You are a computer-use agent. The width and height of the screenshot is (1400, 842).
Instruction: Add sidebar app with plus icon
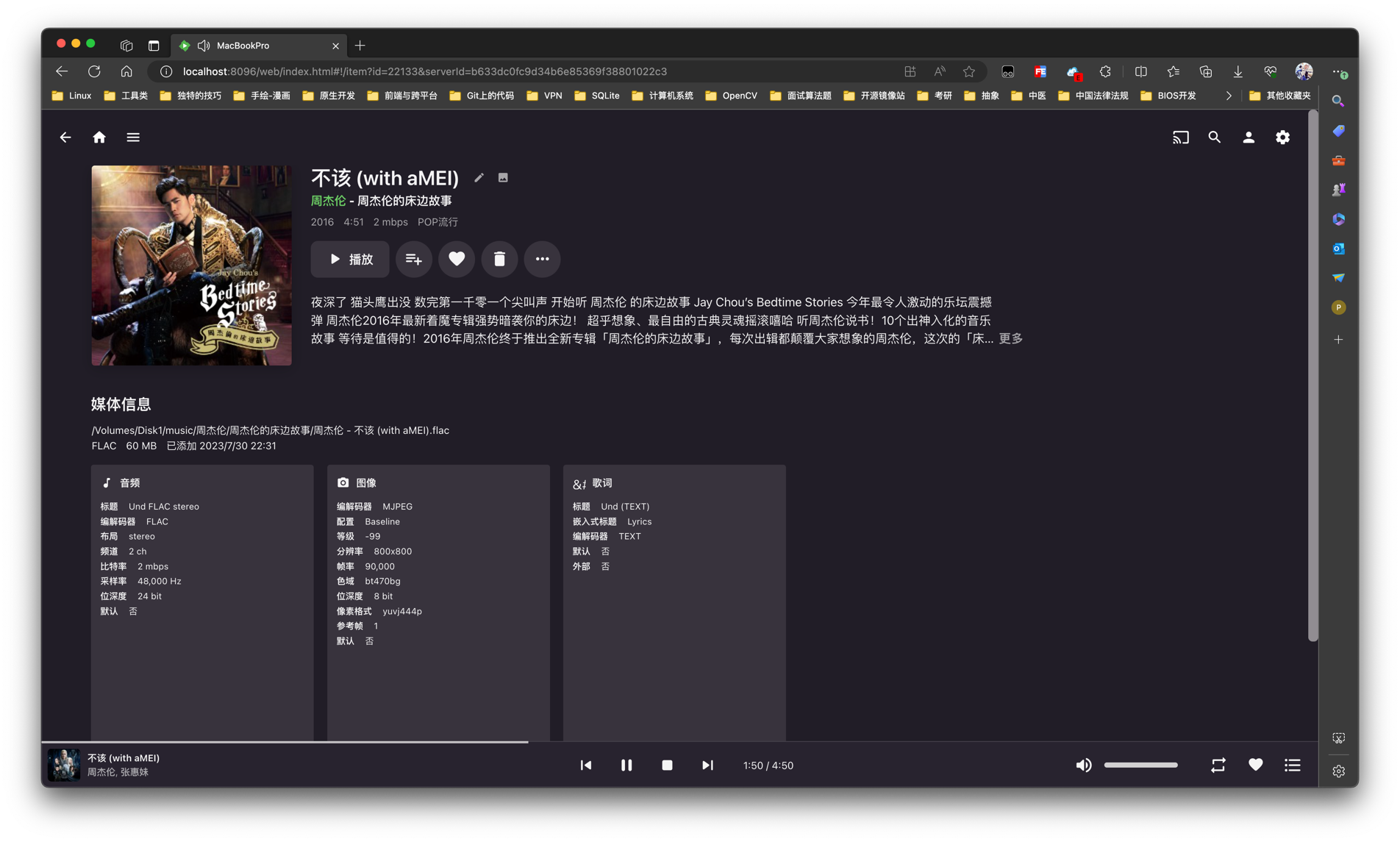[x=1338, y=340]
